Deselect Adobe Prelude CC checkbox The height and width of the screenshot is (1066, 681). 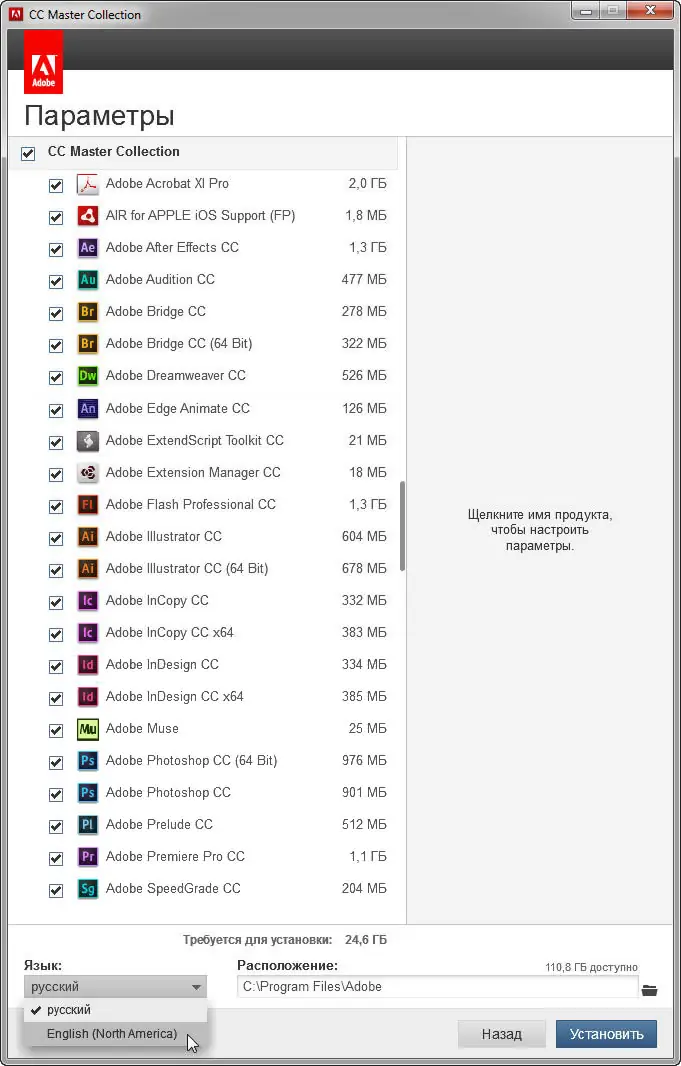[56, 826]
